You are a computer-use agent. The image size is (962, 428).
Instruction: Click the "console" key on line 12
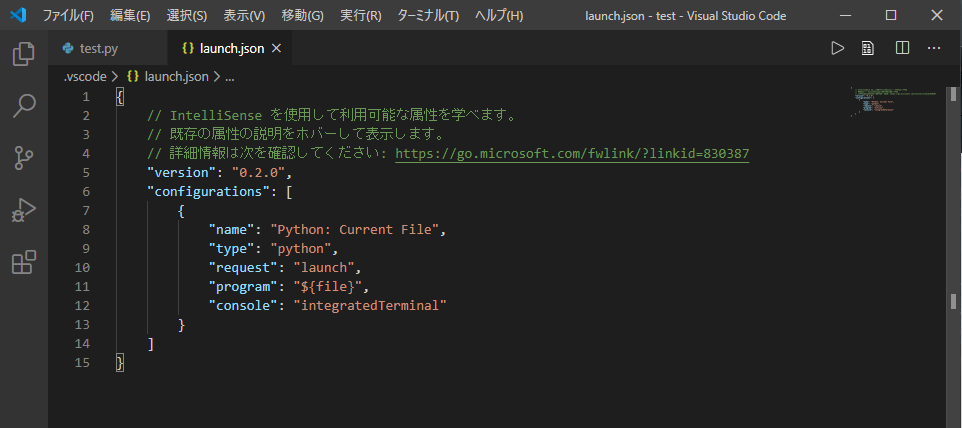tap(243, 305)
